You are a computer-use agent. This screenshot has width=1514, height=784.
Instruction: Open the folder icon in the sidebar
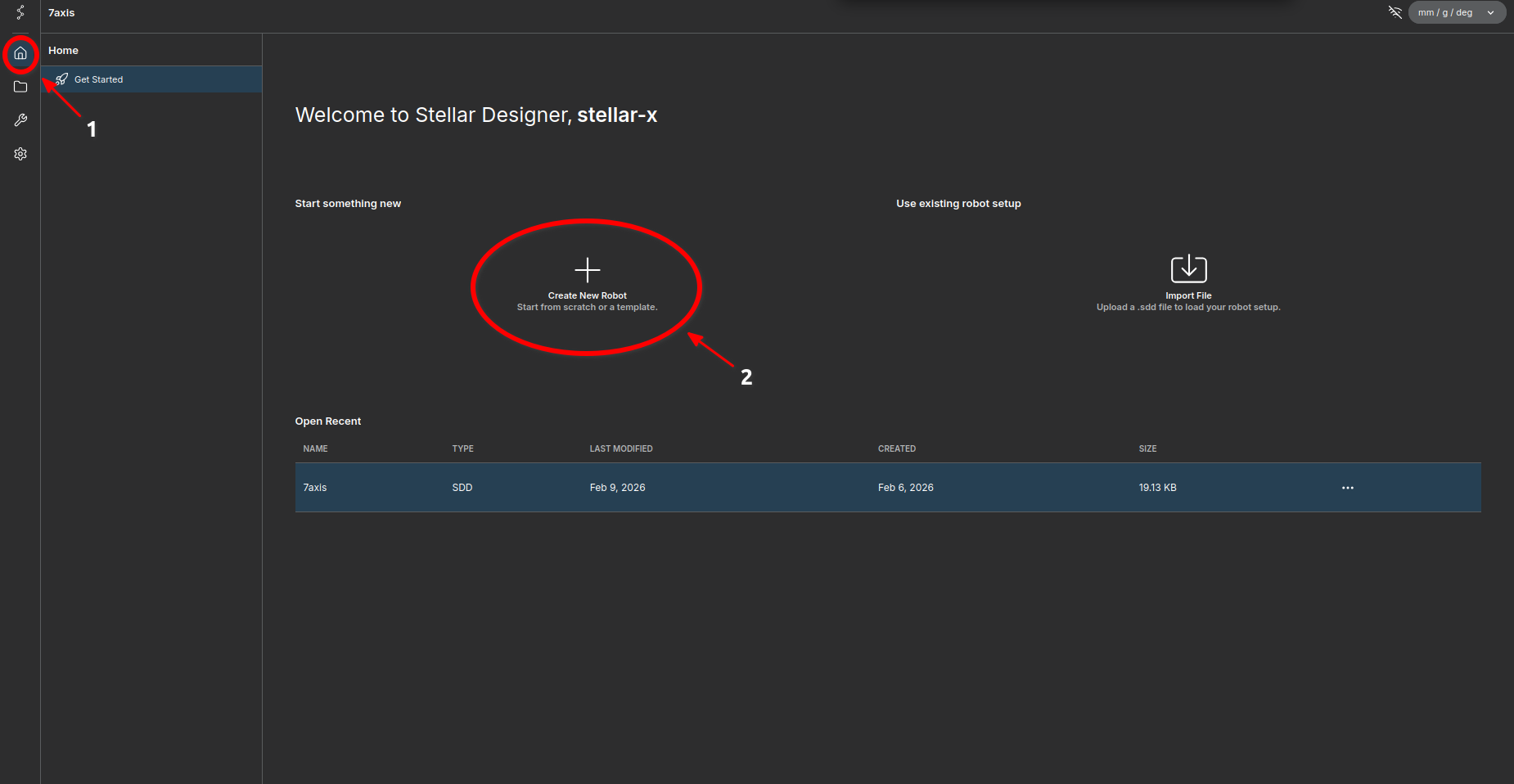pyautogui.click(x=20, y=87)
